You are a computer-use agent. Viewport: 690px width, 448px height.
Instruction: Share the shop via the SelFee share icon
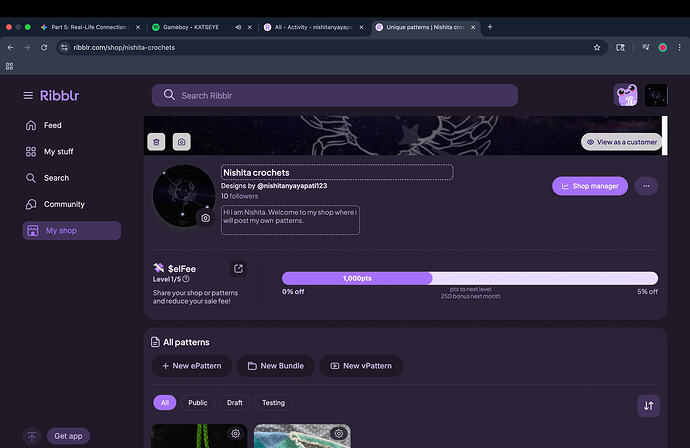[238, 268]
